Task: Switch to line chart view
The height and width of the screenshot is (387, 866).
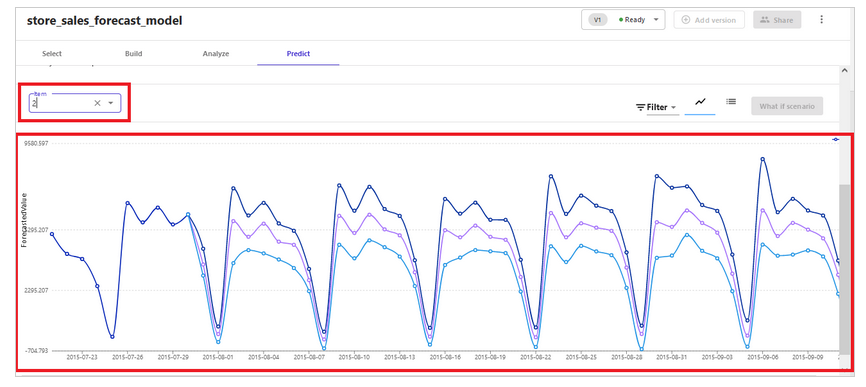Action: click(700, 102)
